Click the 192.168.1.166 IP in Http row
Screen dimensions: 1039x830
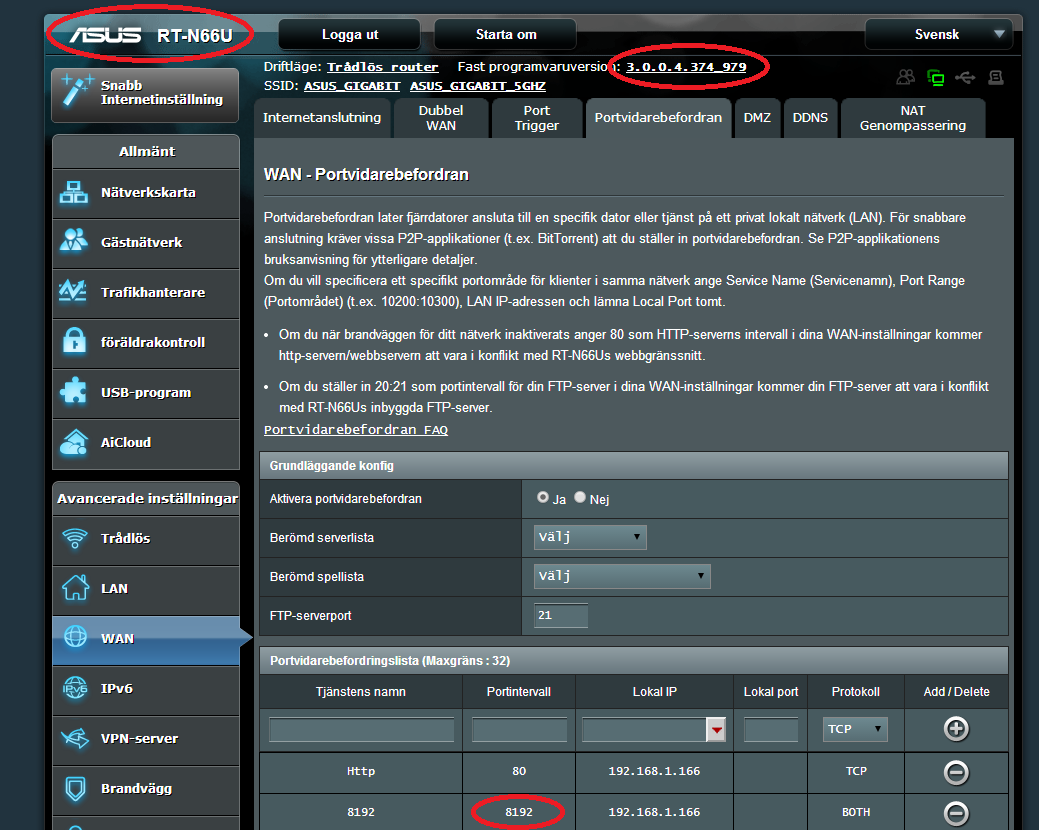point(654,771)
